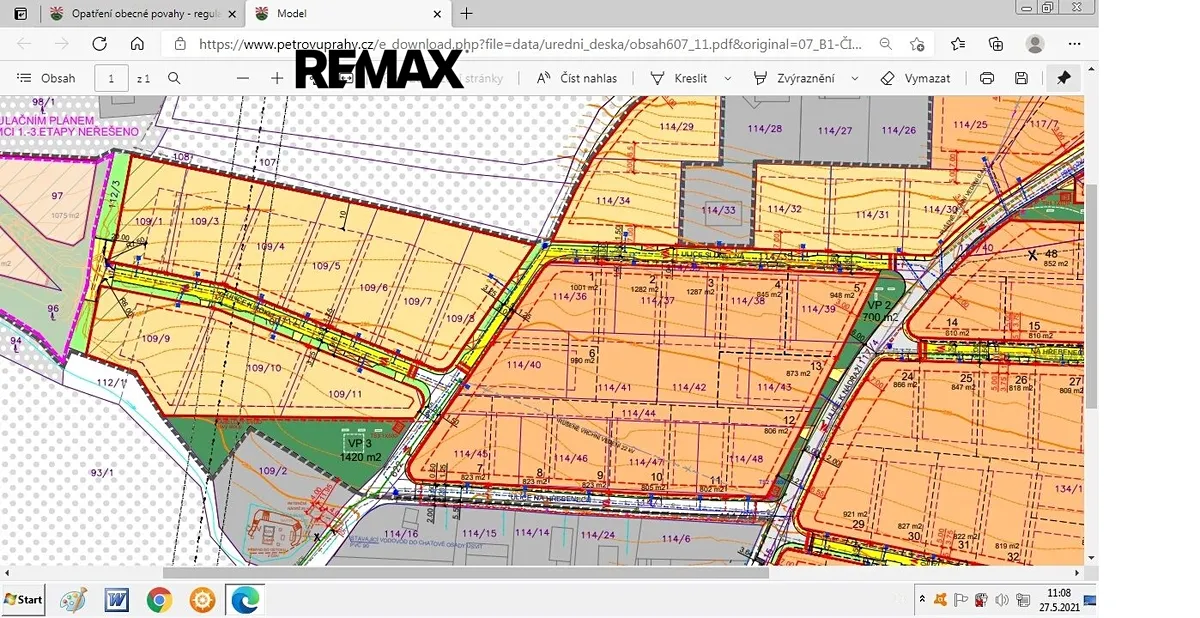
Task: Open the Collections panel
Action: click(x=996, y=44)
